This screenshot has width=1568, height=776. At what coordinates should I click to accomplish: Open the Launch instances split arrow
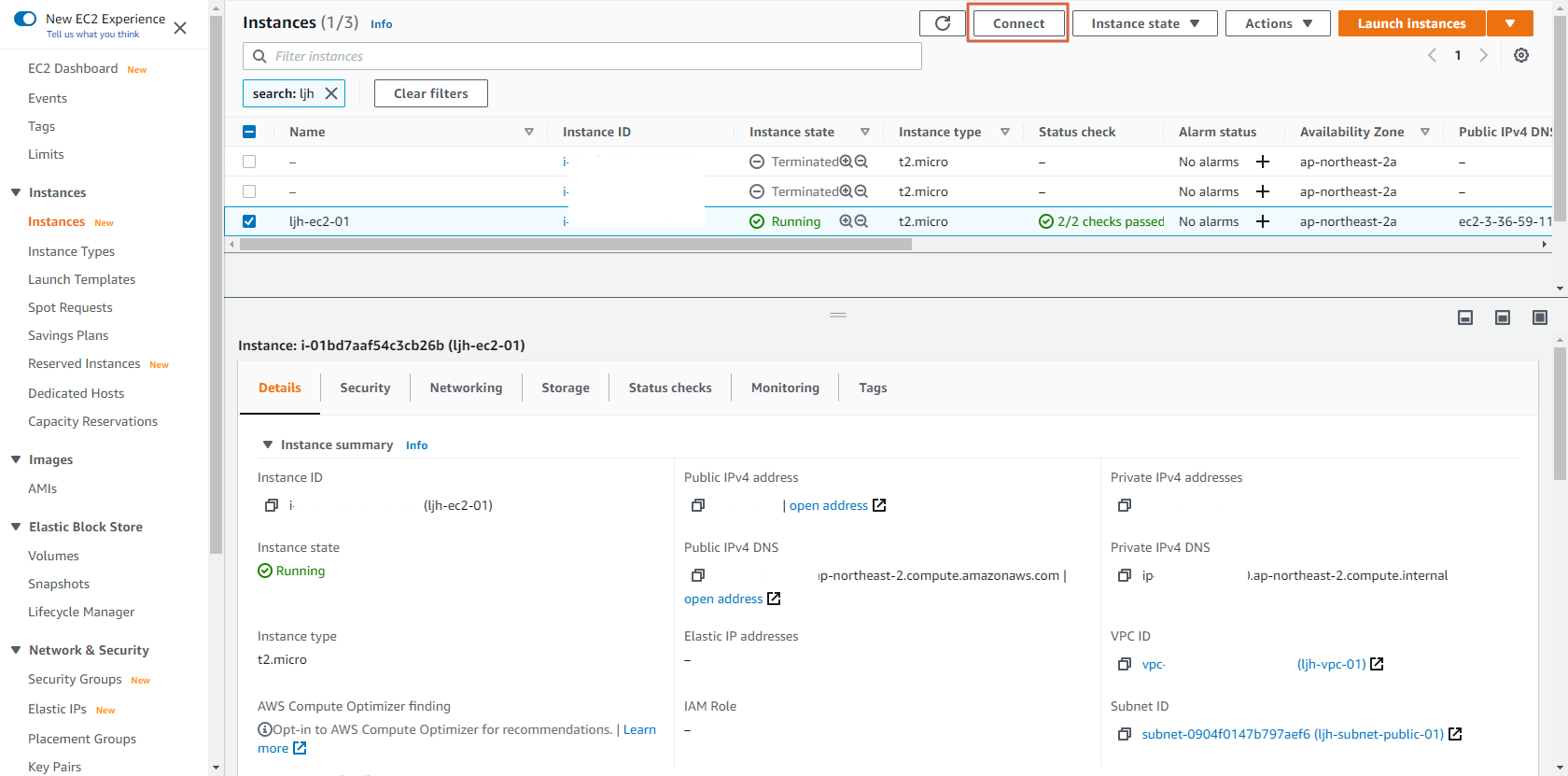[1510, 23]
